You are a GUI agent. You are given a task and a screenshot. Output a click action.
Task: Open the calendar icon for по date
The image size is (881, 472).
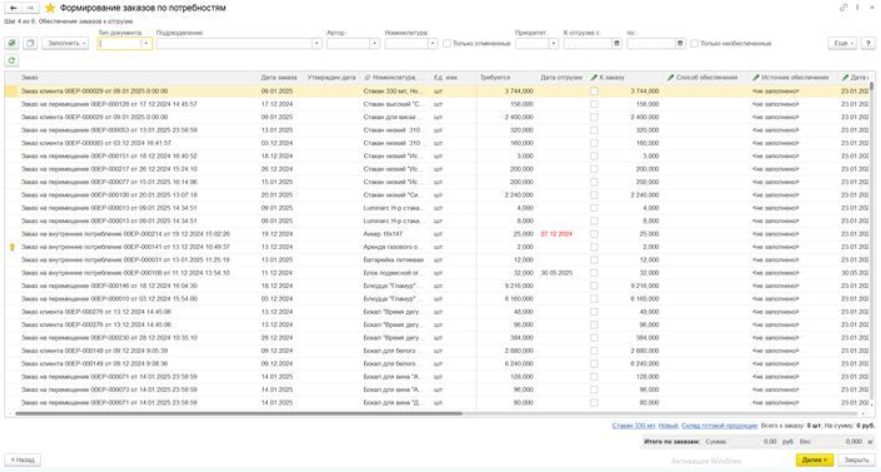click(681, 44)
